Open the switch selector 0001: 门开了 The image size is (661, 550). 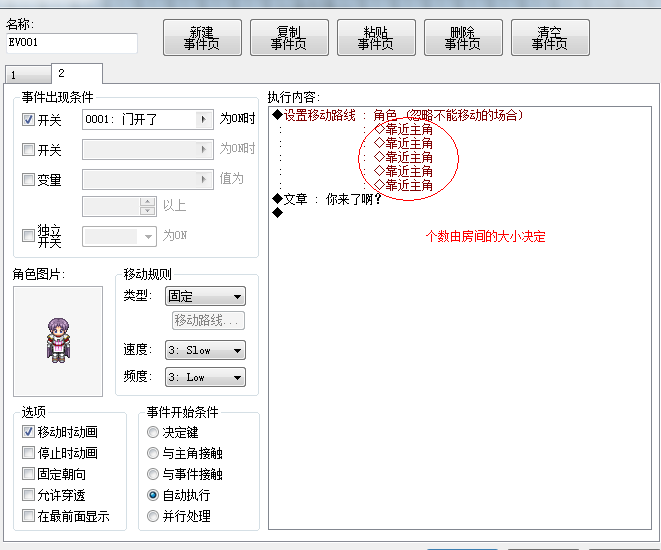(x=148, y=120)
